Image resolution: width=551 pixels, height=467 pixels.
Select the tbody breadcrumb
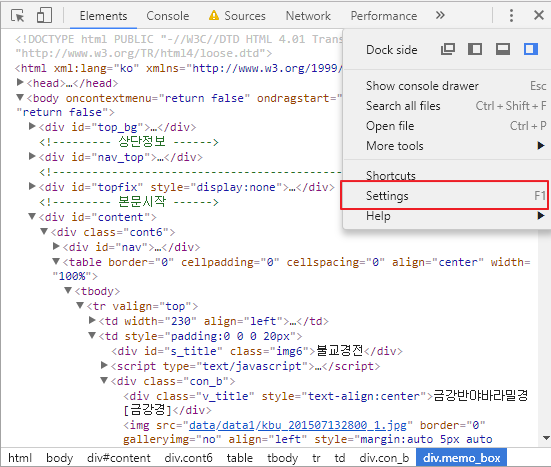point(283,458)
